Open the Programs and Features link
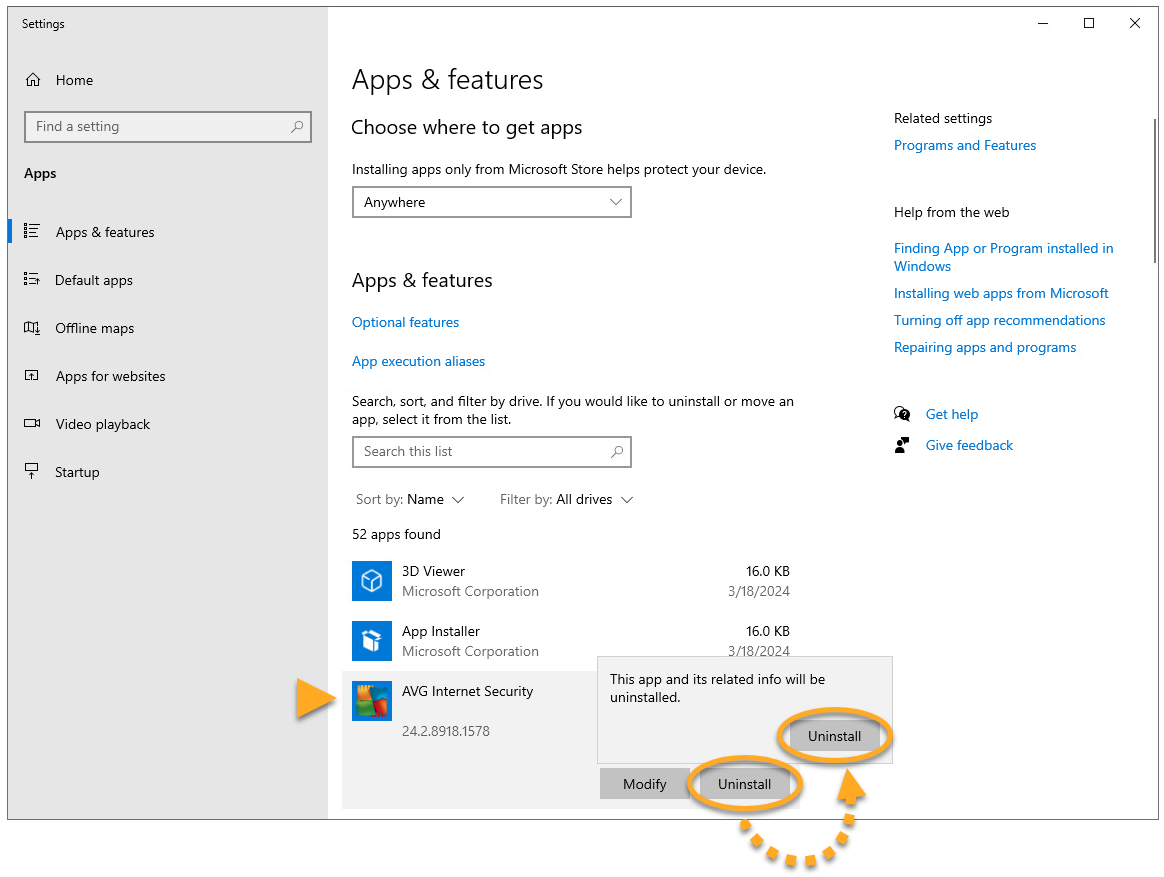Image resolution: width=1164 pixels, height=877 pixels. [x=964, y=145]
